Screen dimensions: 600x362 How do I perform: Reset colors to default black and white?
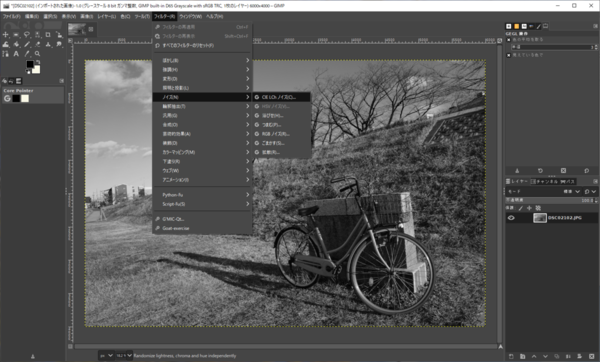coord(28,72)
